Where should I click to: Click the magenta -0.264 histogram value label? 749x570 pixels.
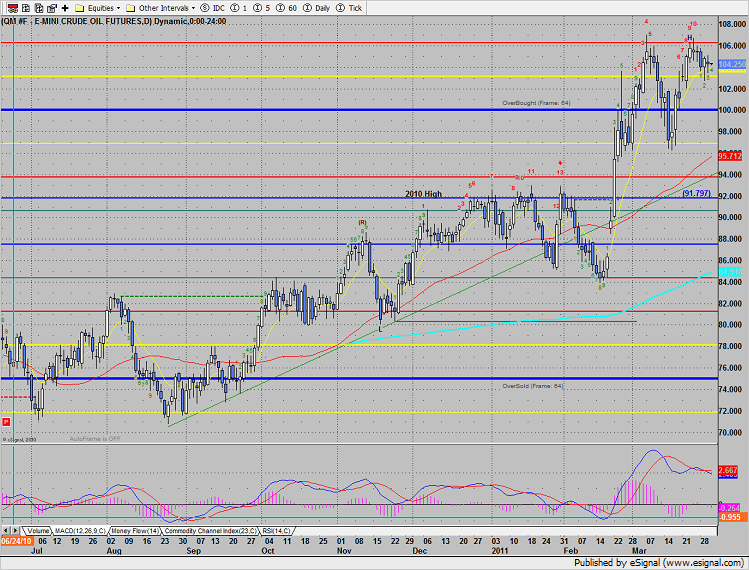(x=729, y=508)
